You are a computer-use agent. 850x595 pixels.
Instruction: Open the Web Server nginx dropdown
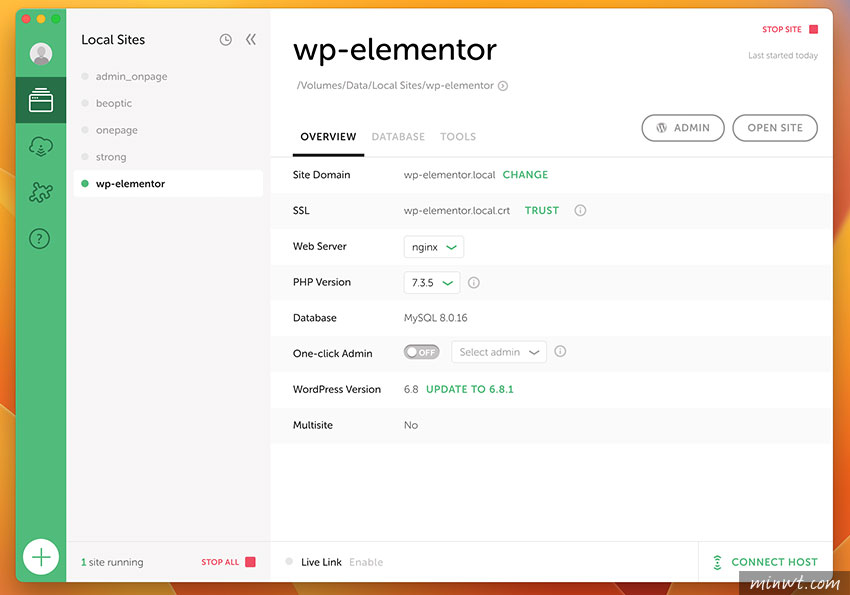pos(434,247)
